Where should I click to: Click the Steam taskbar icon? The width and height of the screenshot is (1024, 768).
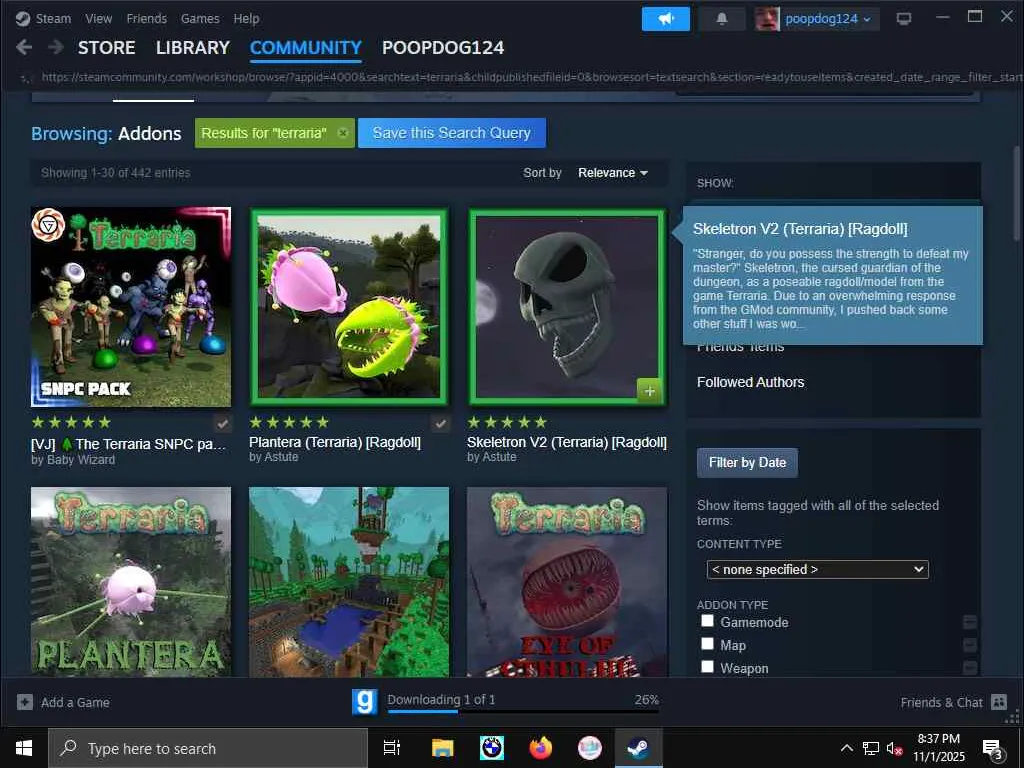[x=638, y=748]
